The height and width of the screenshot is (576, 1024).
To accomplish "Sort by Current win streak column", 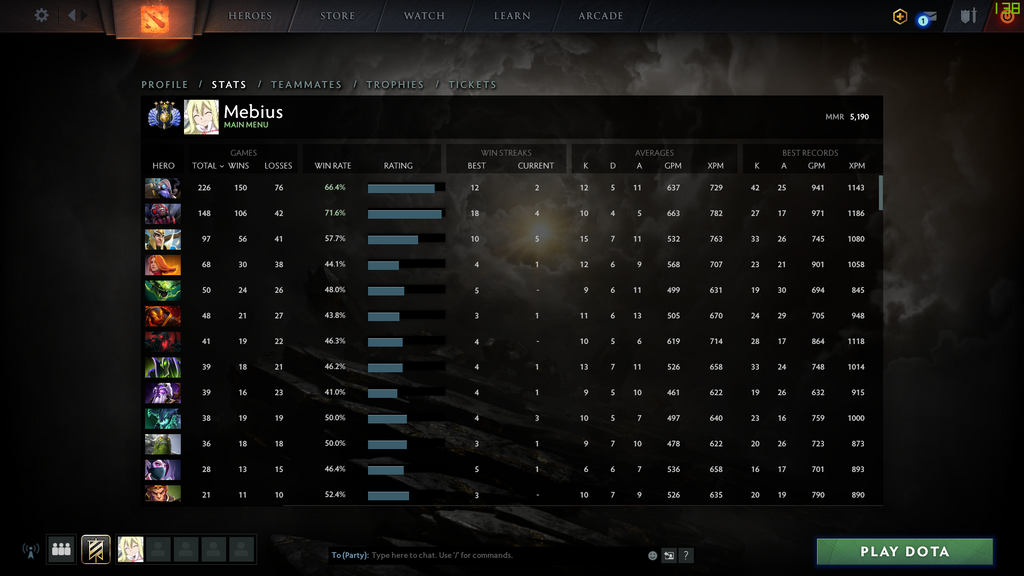I will (536, 166).
